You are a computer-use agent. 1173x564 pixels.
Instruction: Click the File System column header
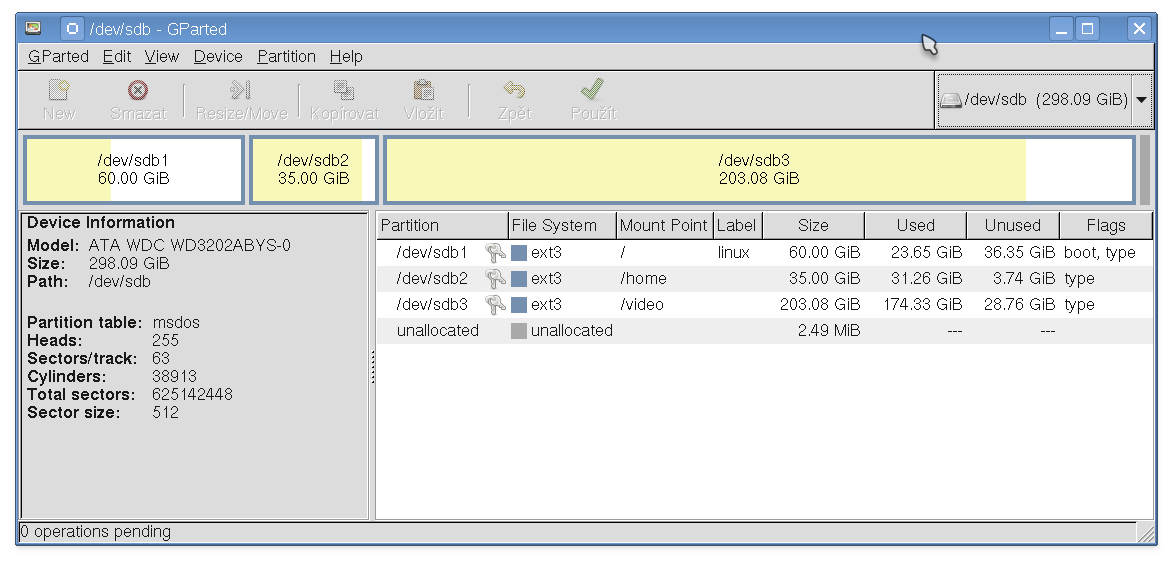[x=554, y=225]
